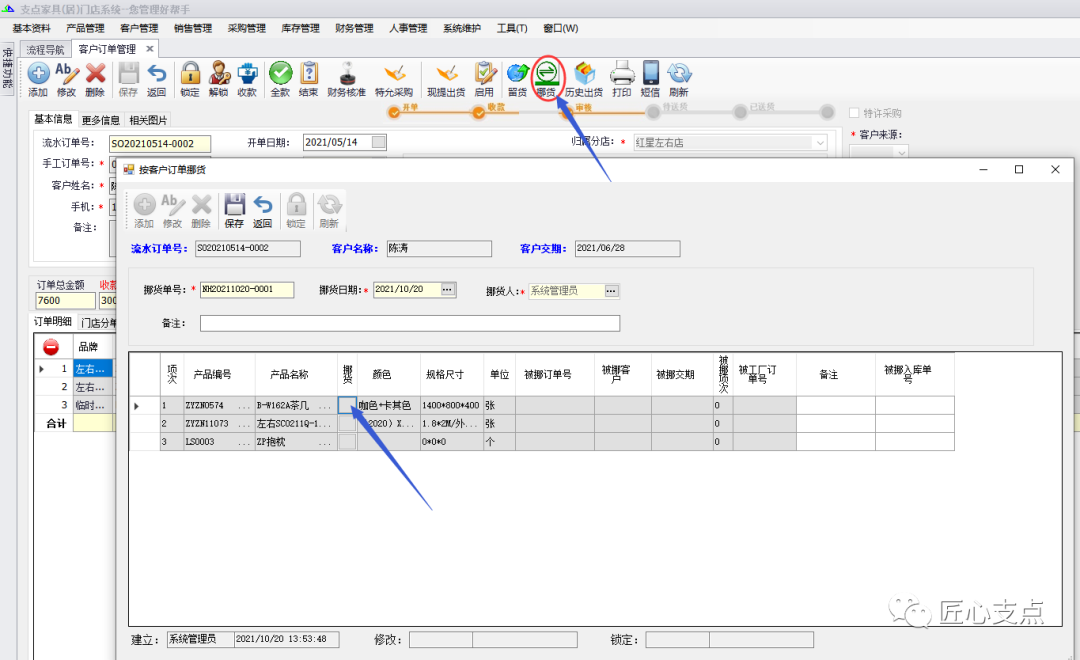Click the 打印 printer icon
Screen dimensions: 1080x660
(622, 77)
